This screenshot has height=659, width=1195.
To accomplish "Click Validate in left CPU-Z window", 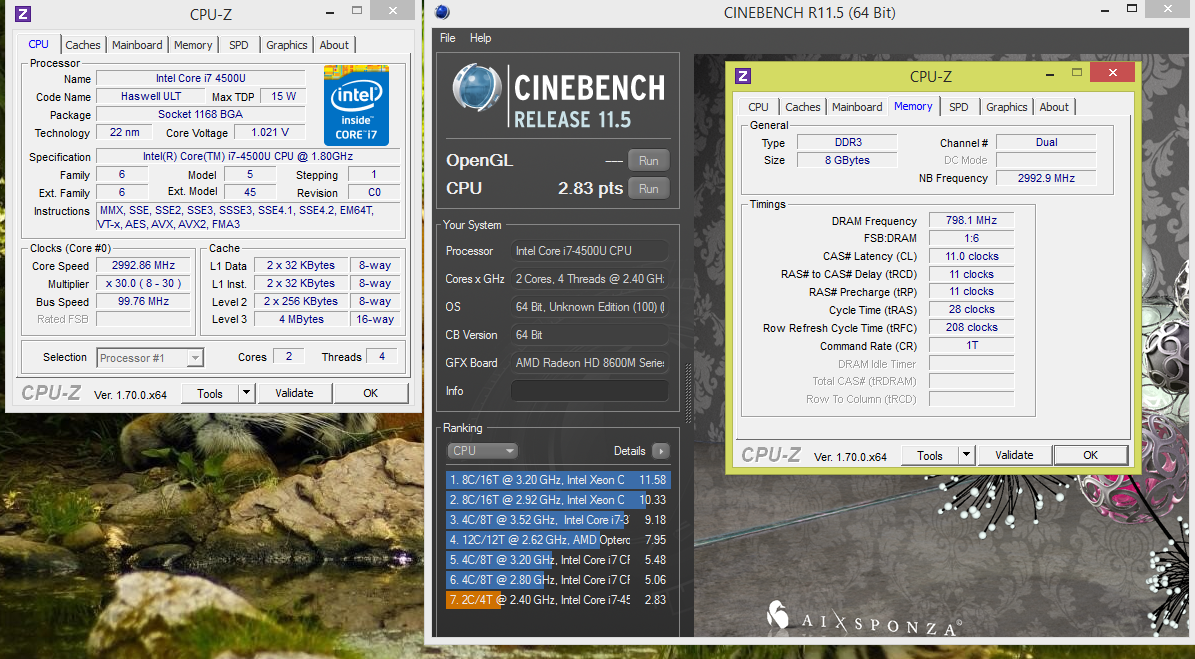I will [x=294, y=393].
